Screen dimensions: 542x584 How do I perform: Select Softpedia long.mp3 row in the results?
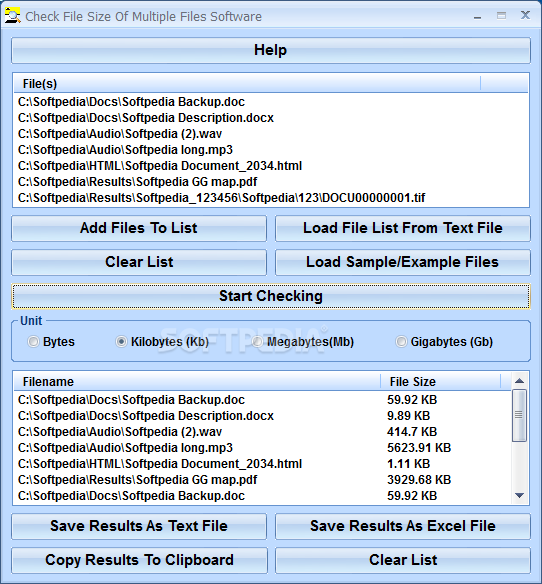263,448
